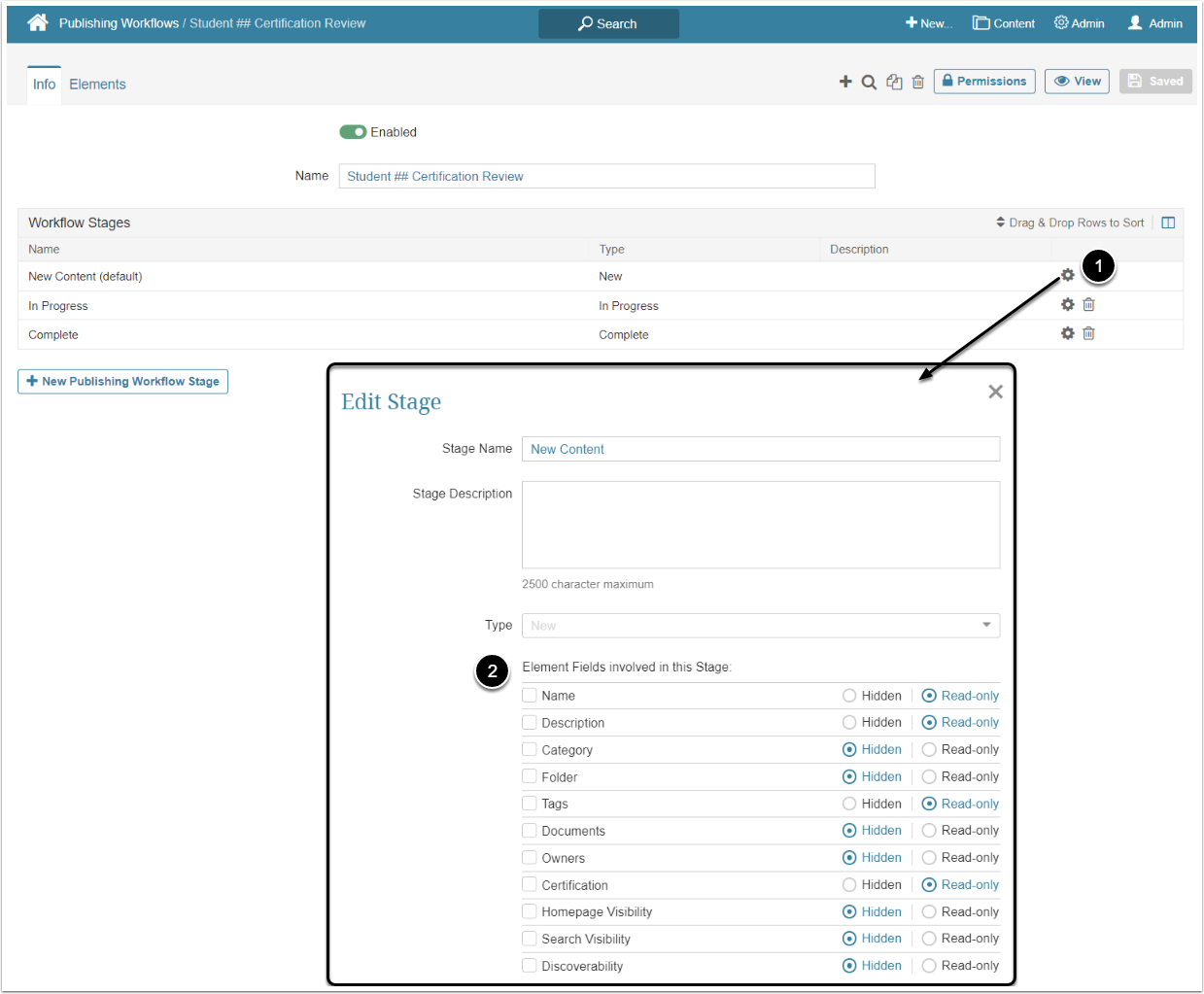
Task: Open Content menu in top bar
Action: click(1004, 23)
